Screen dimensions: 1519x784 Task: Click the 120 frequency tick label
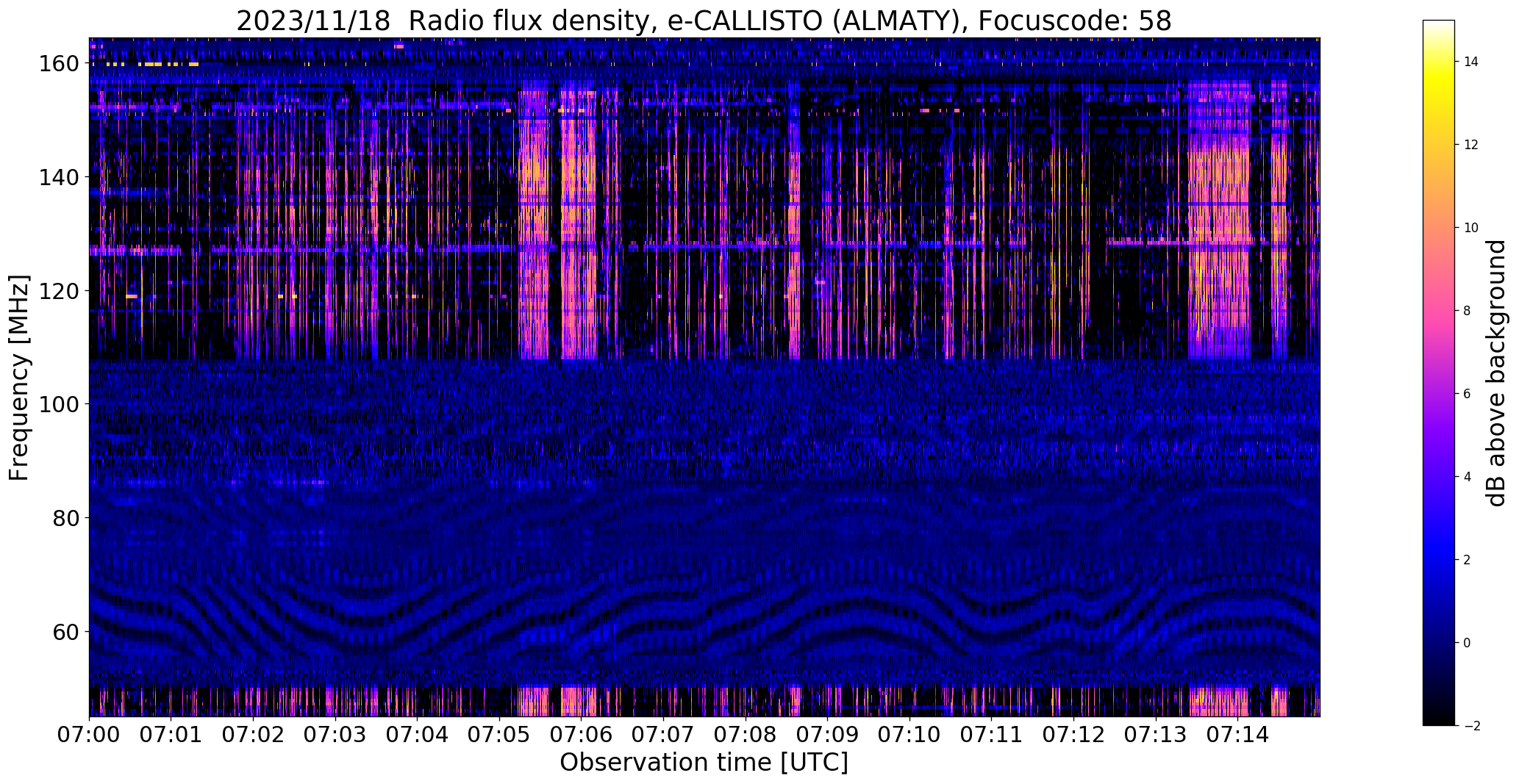60,291
